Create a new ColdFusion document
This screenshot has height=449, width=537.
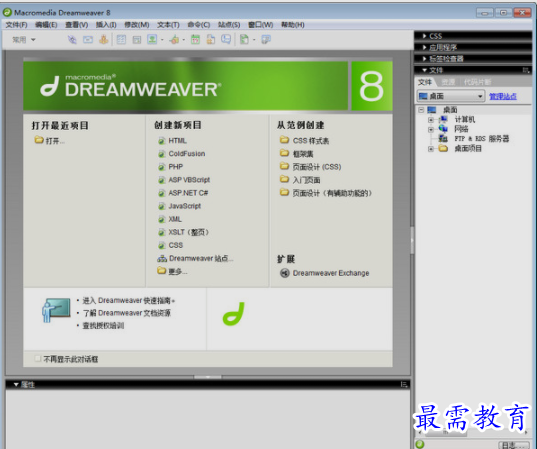[187, 154]
